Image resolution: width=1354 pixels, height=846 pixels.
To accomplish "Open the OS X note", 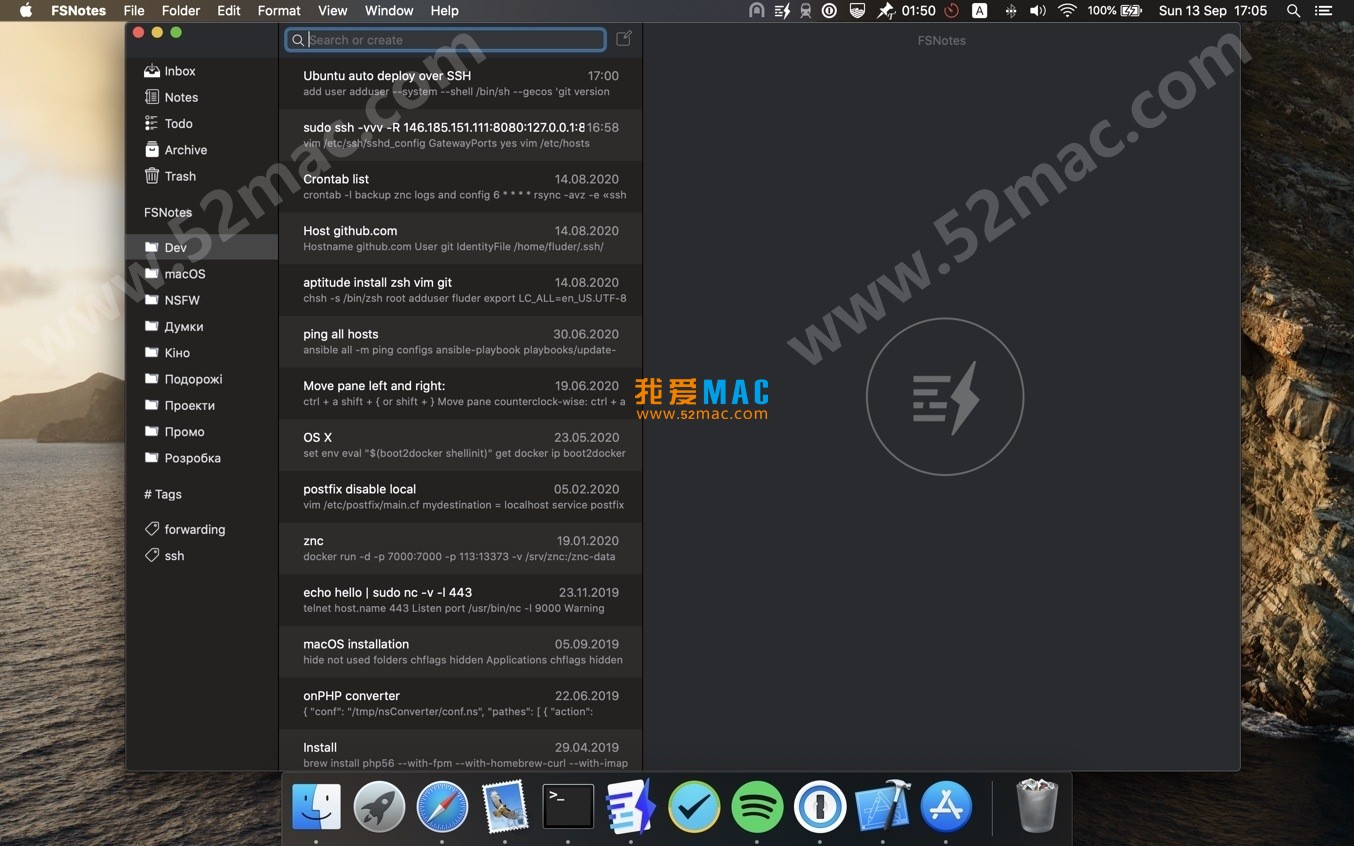I will tap(460, 445).
